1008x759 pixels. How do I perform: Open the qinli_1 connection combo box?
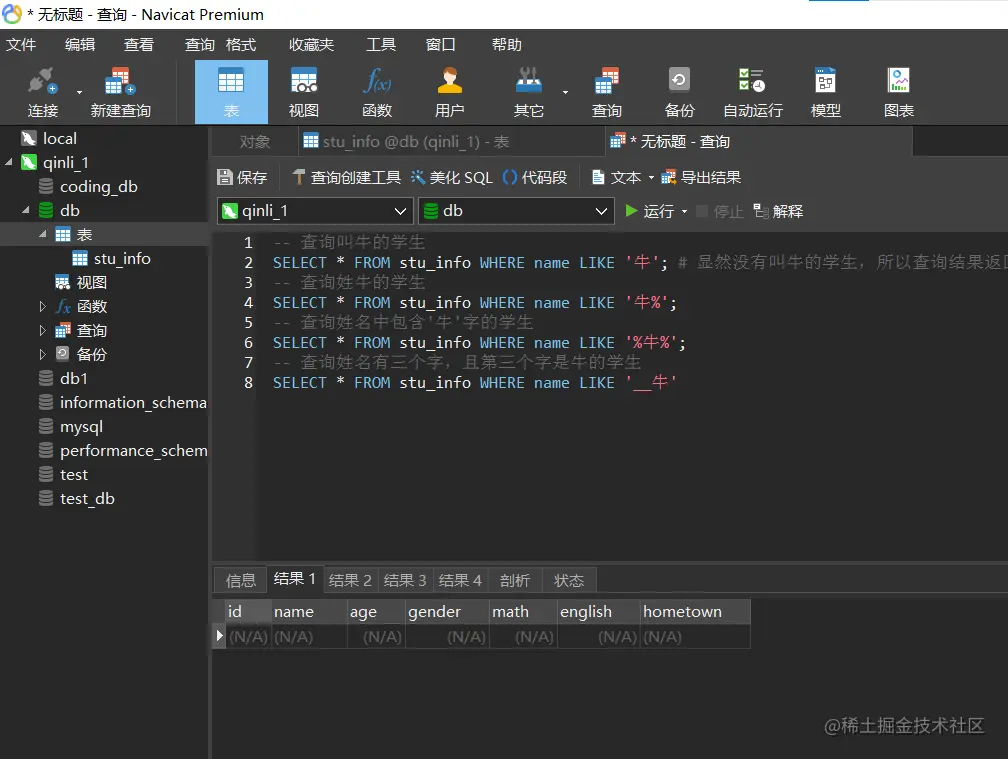point(315,211)
